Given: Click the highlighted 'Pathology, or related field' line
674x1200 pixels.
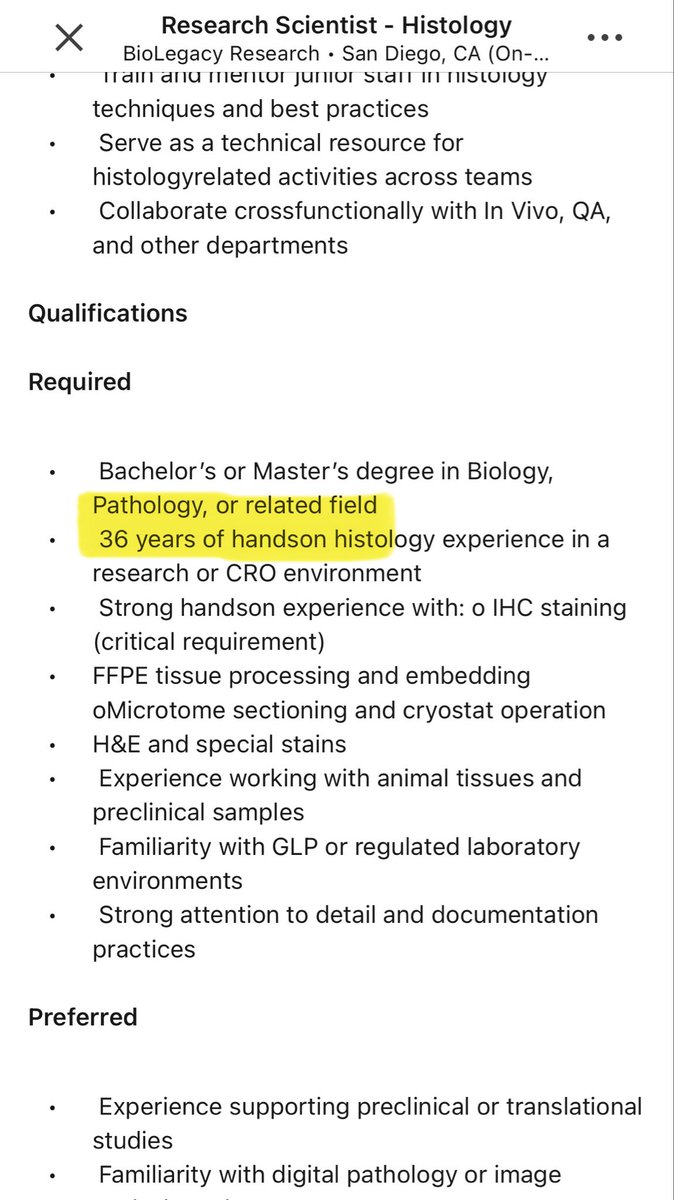Looking at the screenshot, I should (235, 505).
